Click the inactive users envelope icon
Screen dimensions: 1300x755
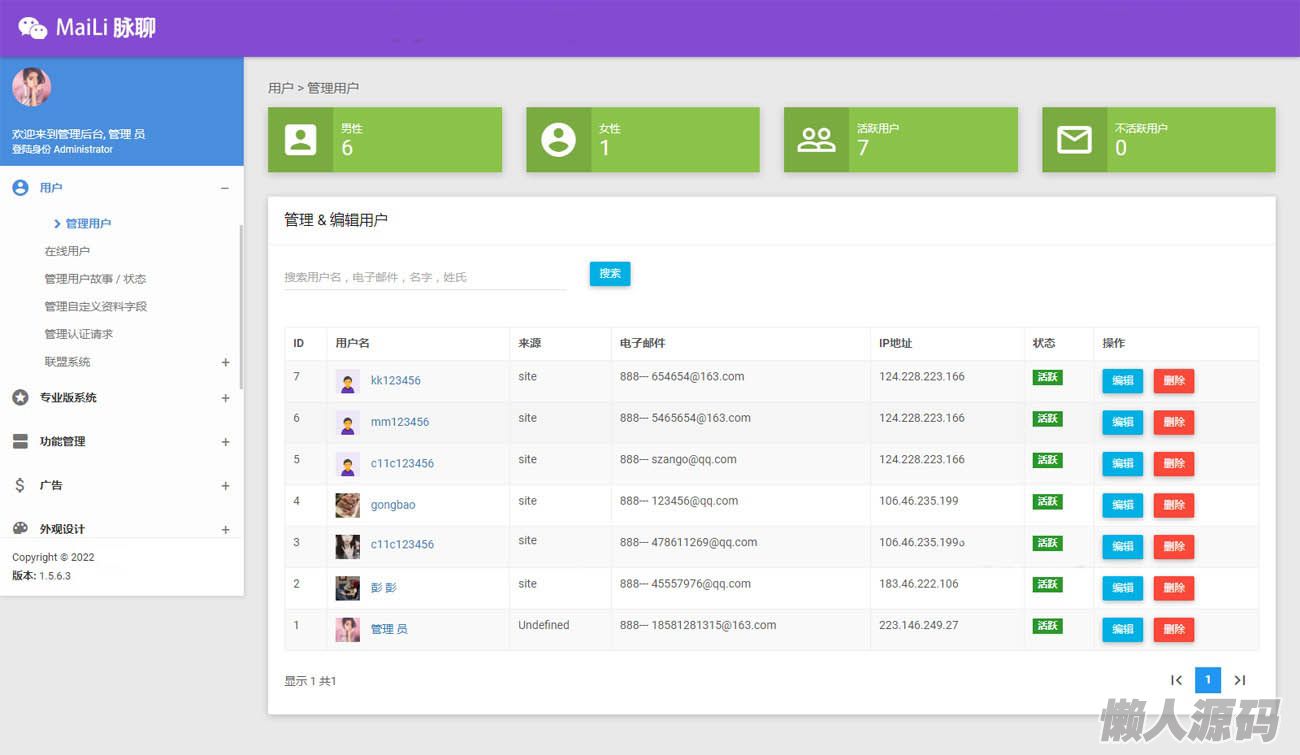click(1074, 140)
